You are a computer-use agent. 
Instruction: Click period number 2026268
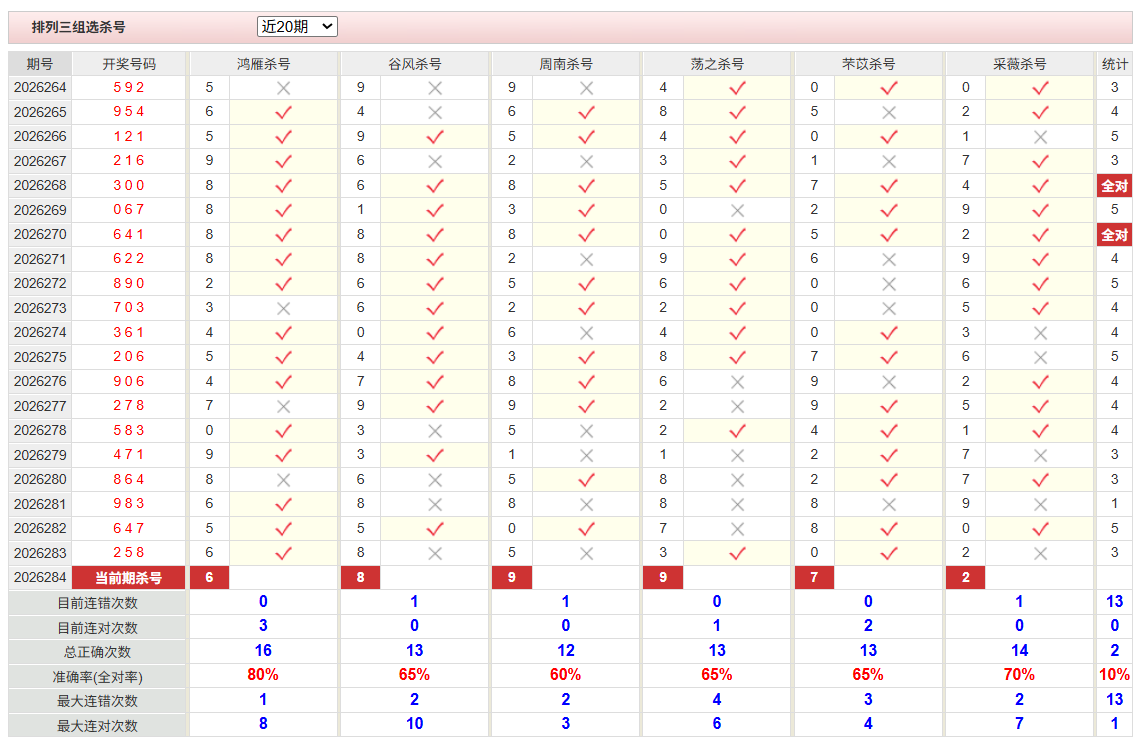[40, 185]
